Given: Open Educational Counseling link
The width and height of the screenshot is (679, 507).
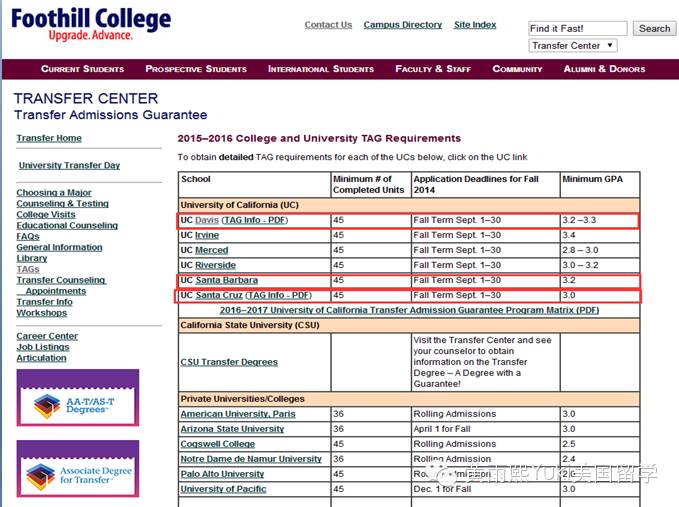Looking at the screenshot, I should [67, 225].
